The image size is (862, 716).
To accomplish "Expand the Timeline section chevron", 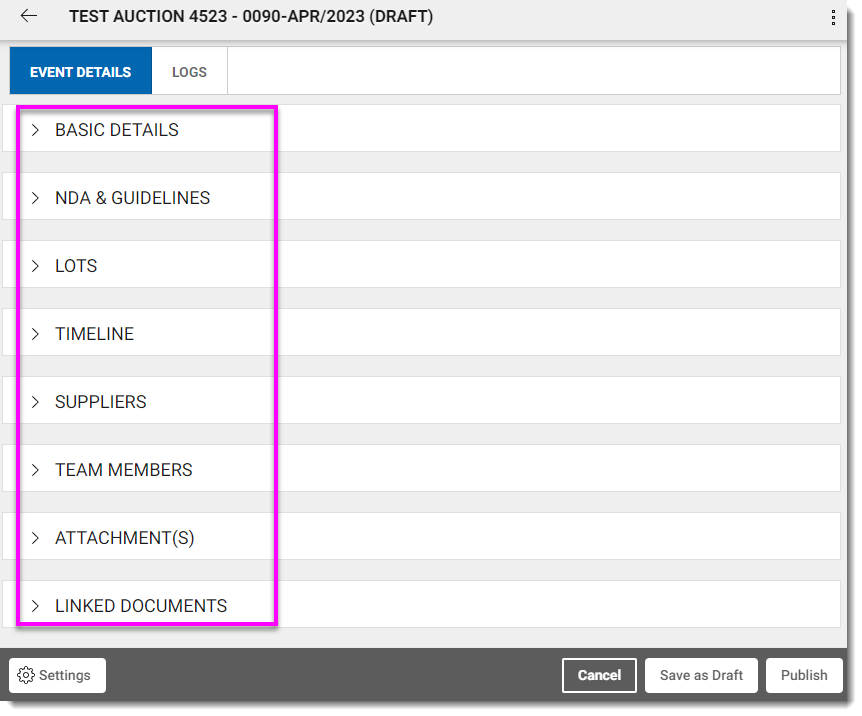I will point(35,334).
